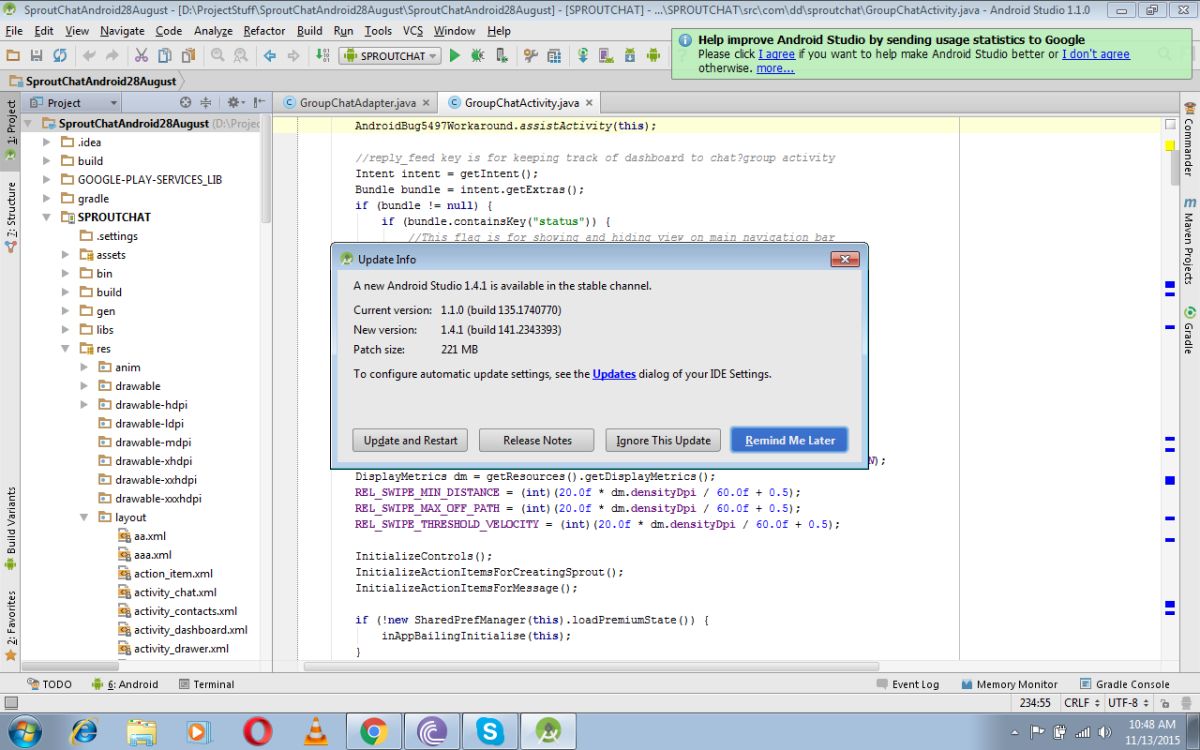The image size is (1200, 750).
Task: Click the Hide Project panel icon
Action: tap(260, 102)
